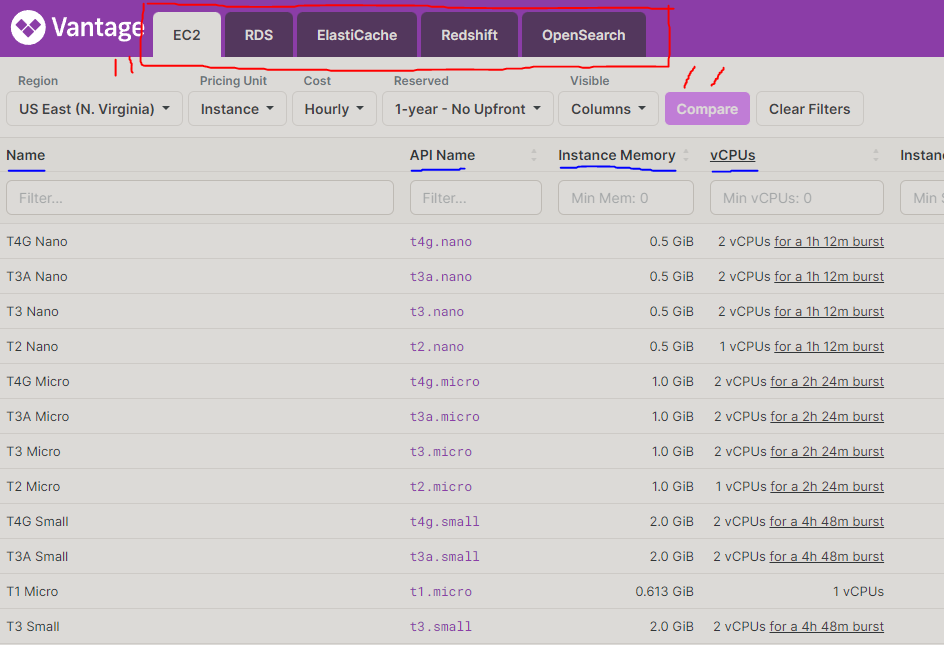944x645 pixels.
Task: Open the t3a.micro API name link
Action: pyautogui.click(x=445, y=416)
